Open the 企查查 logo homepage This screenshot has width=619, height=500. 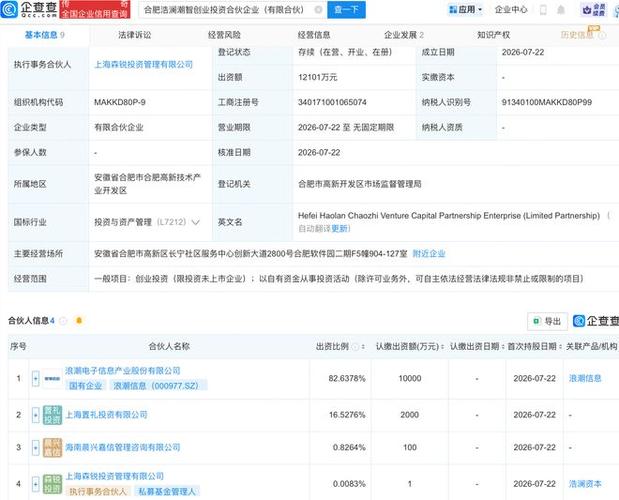click(28, 9)
